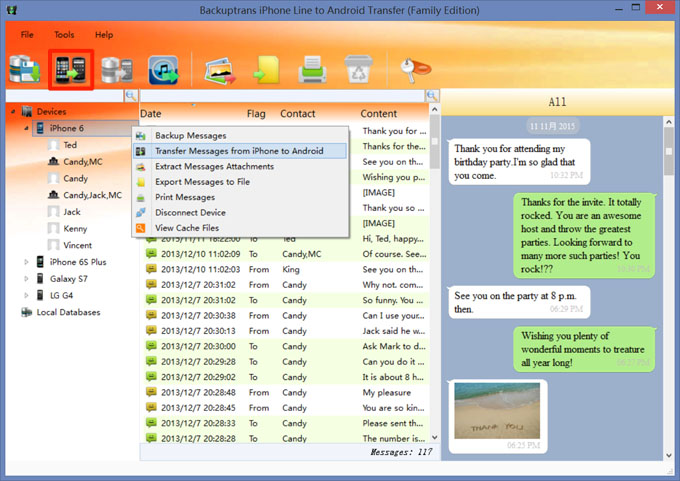Select contact Ted in the device tree
680x481 pixels.
[x=70, y=145]
